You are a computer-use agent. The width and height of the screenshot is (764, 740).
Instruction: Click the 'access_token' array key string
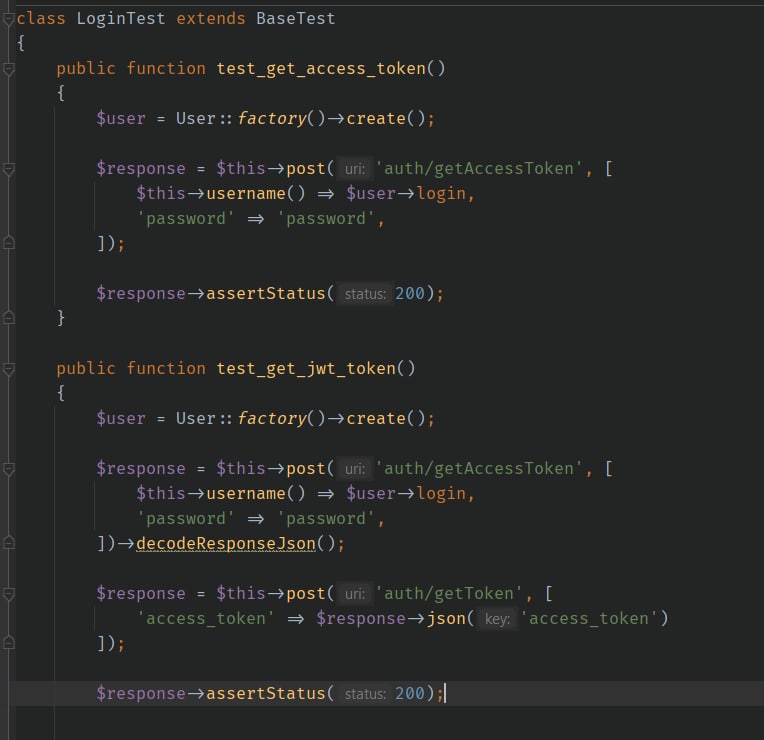tap(206, 619)
